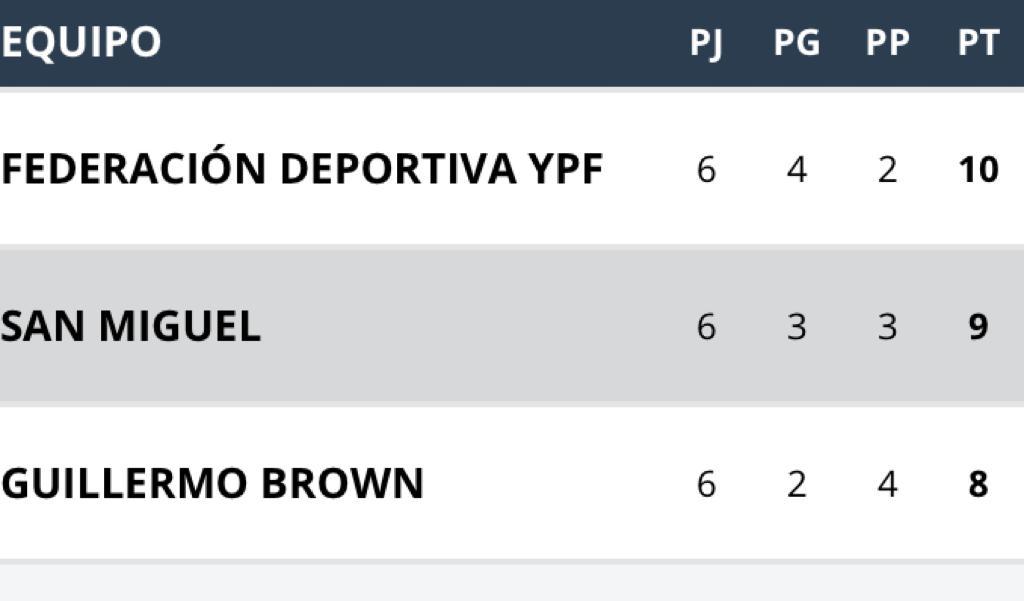Select the PJ column header

[706, 44]
